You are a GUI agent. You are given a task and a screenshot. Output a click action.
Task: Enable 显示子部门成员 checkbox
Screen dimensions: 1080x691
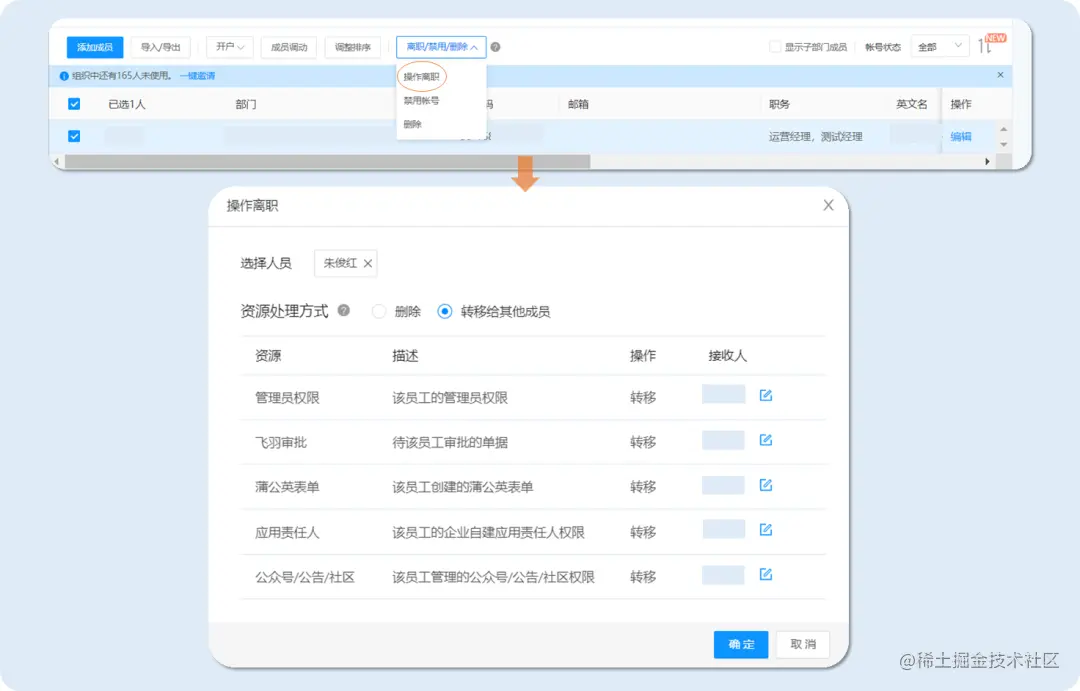tap(775, 47)
